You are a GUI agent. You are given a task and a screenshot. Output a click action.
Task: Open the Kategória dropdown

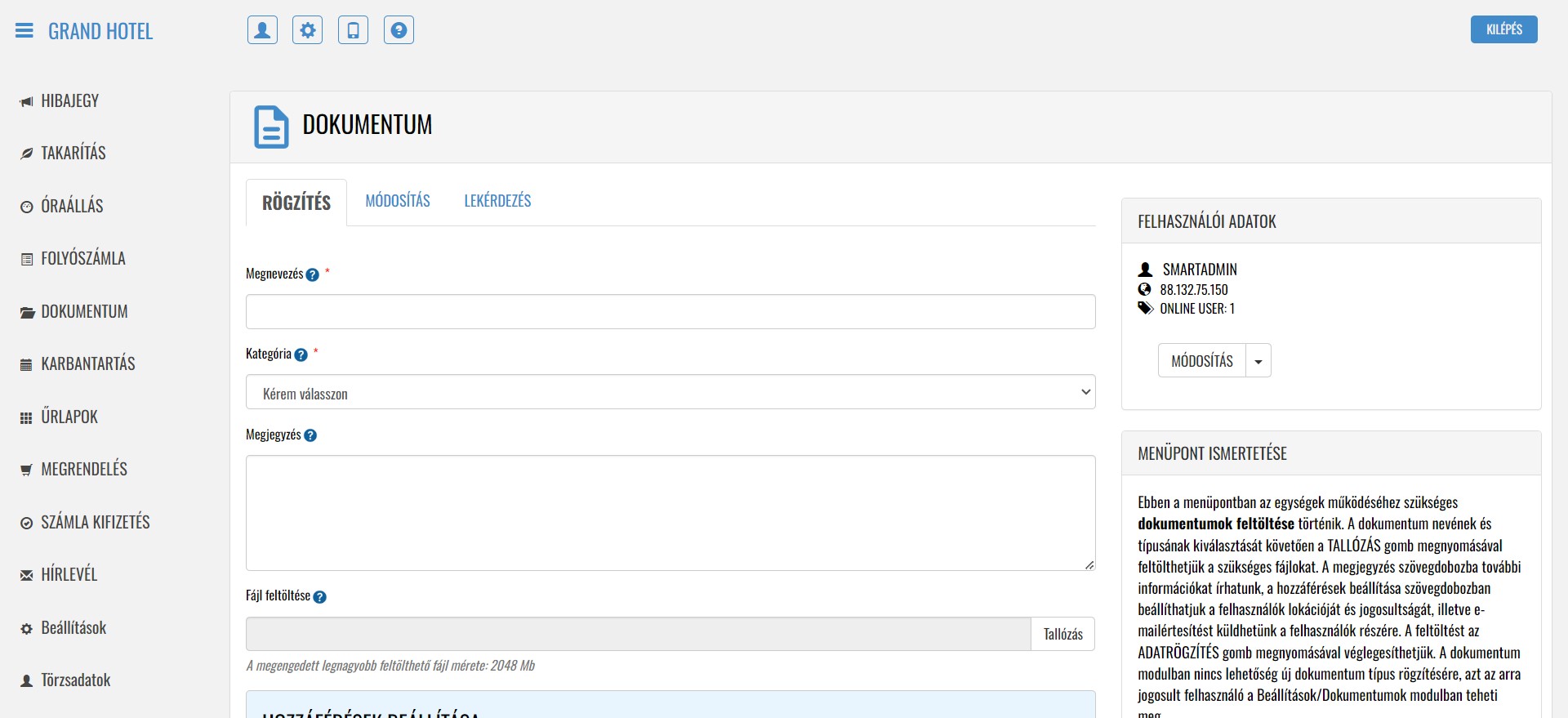coord(670,392)
